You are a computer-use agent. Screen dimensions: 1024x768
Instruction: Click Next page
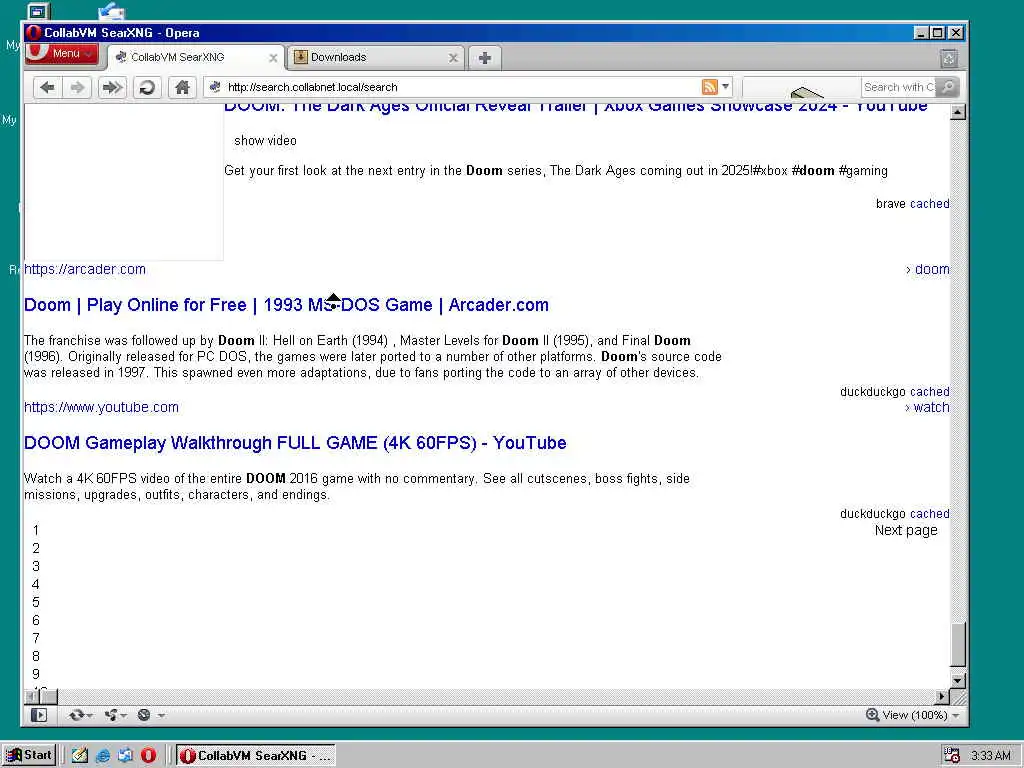click(906, 530)
